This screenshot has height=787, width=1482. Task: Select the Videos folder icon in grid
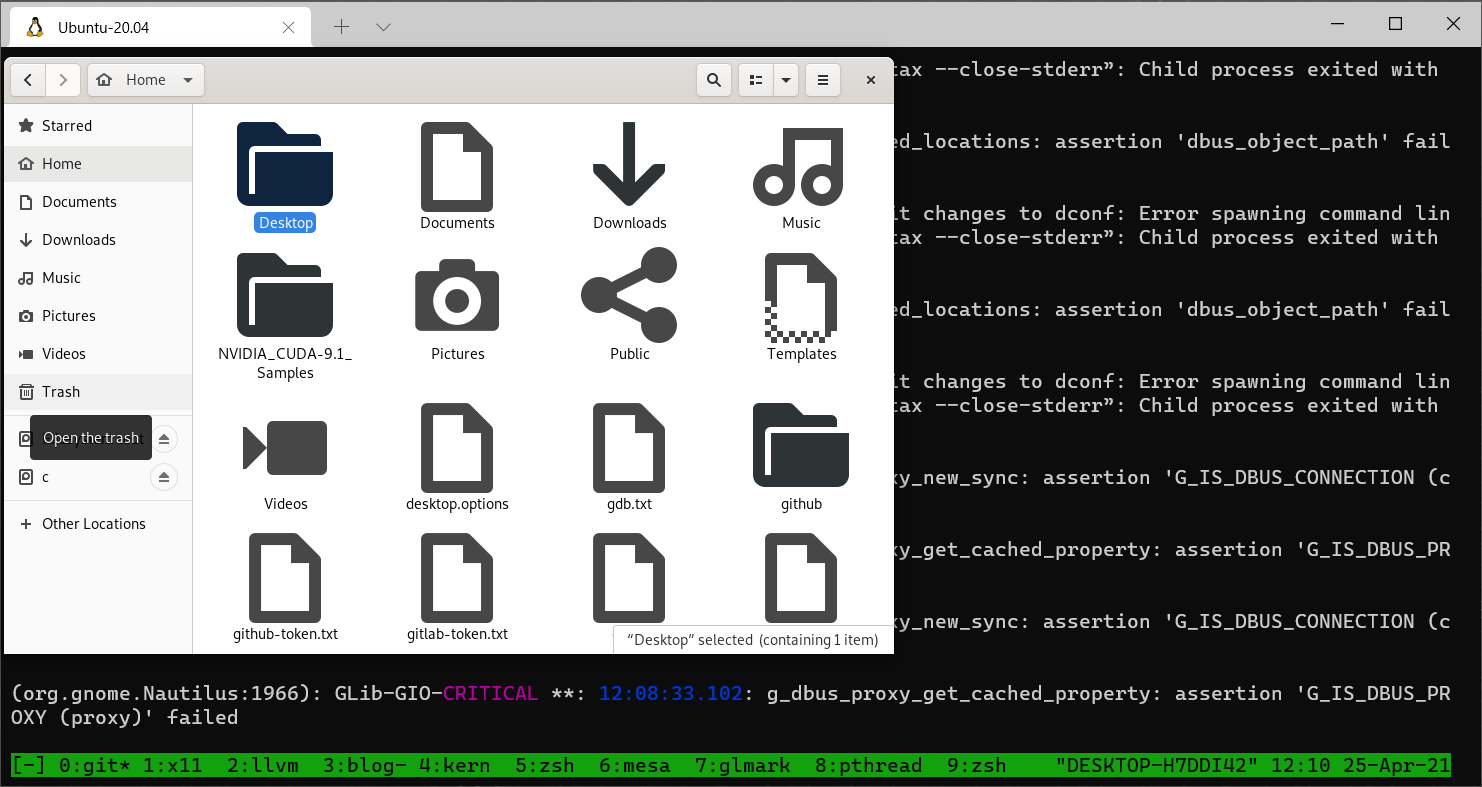(x=285, y=447)
